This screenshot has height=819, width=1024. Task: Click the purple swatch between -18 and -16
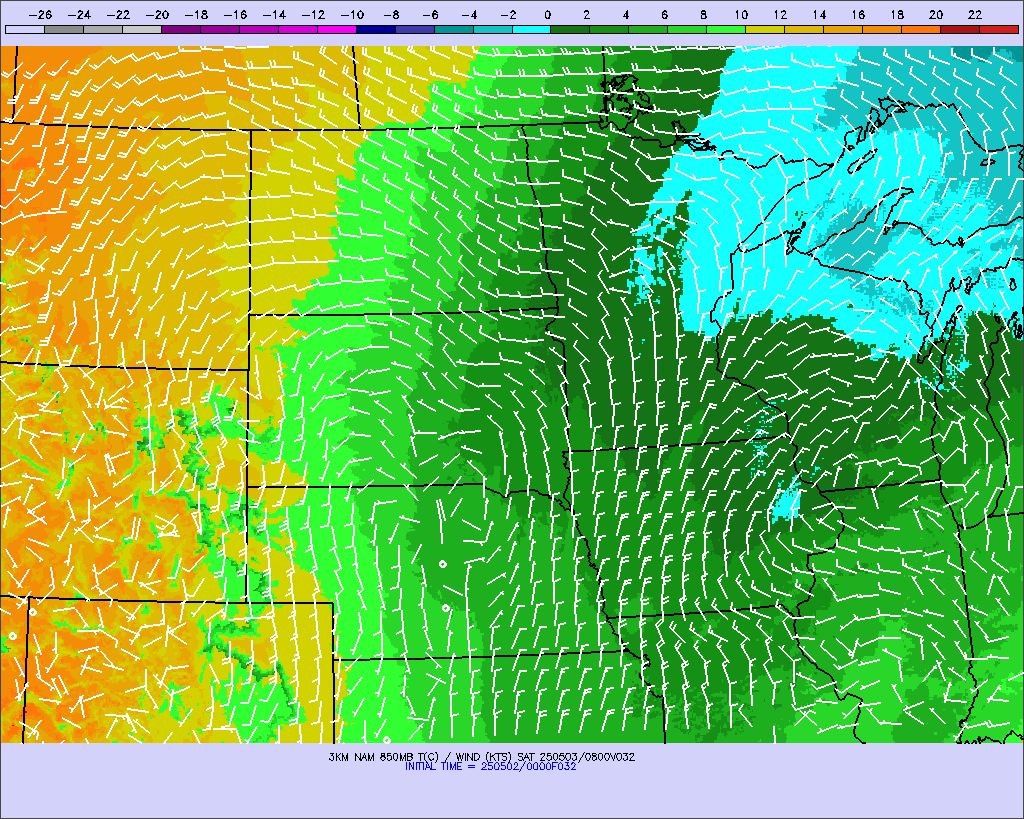(x=220, y=29)
